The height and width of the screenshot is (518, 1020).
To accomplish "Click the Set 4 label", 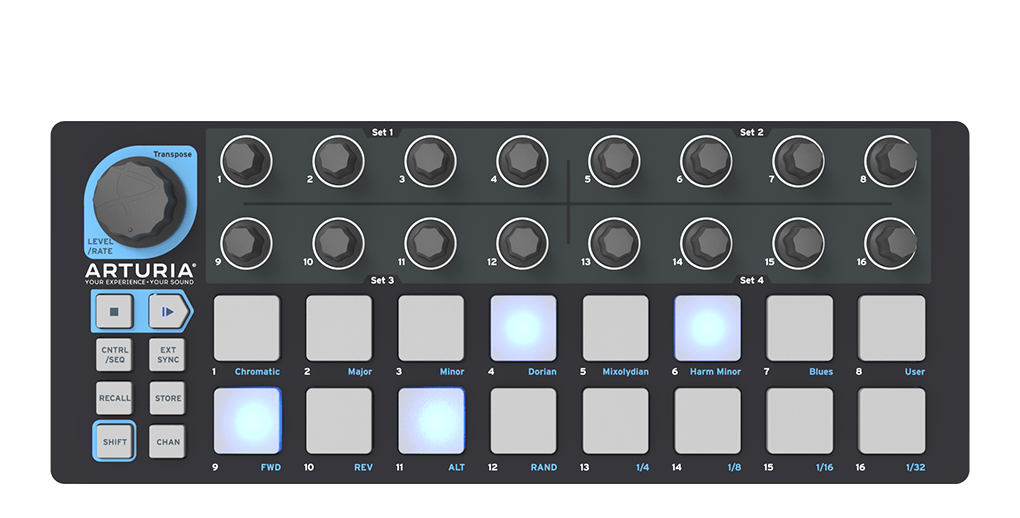I will point(751,280).
